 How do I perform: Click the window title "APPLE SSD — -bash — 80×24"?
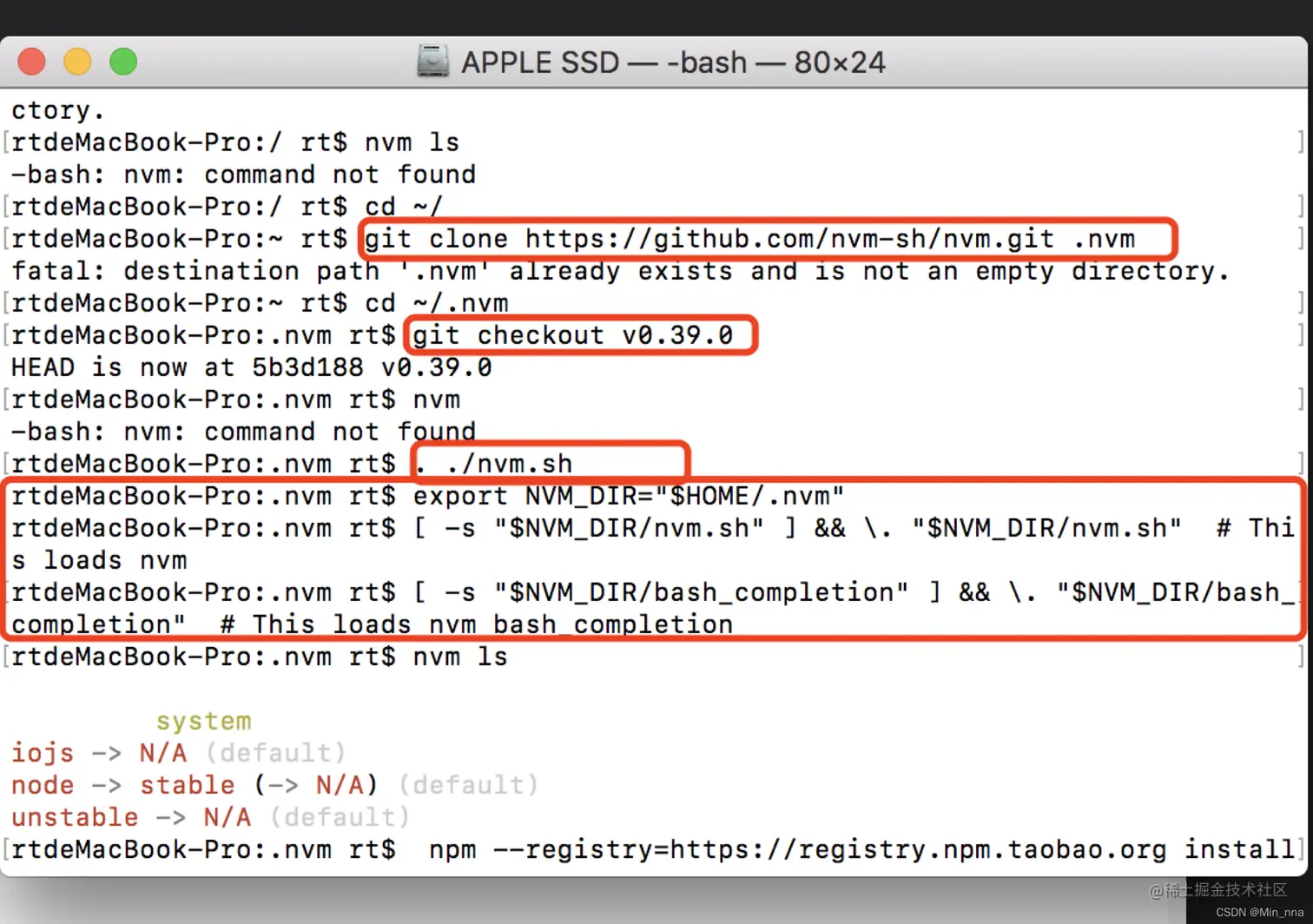coord(673,63)
